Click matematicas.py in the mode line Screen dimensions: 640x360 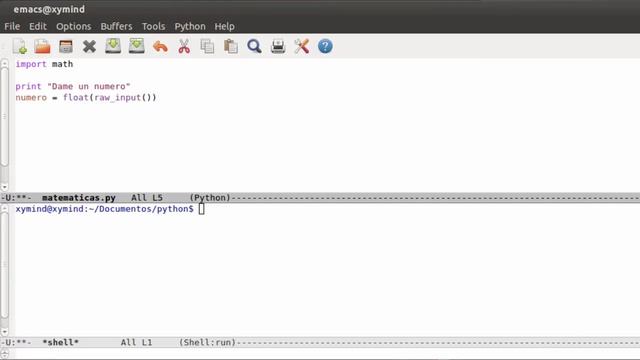(x=79, y=198)
